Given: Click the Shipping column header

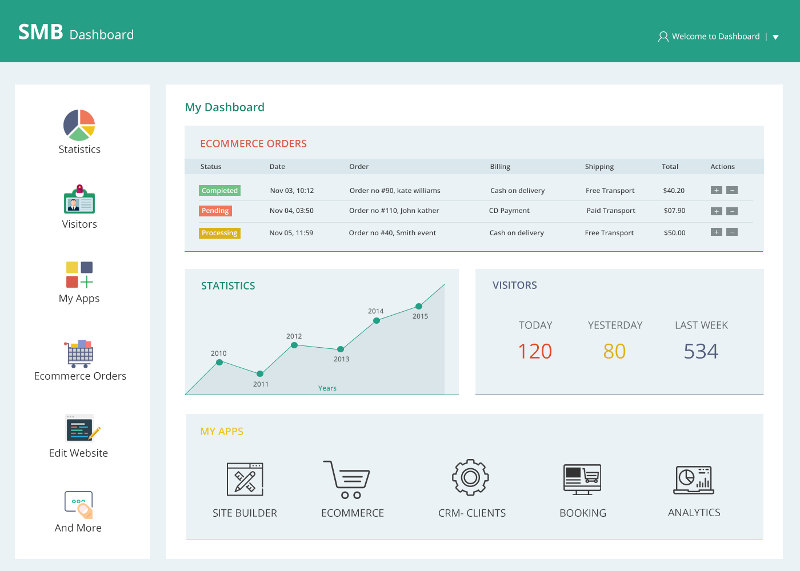Looking at the screenshot, I should (599, 166).
